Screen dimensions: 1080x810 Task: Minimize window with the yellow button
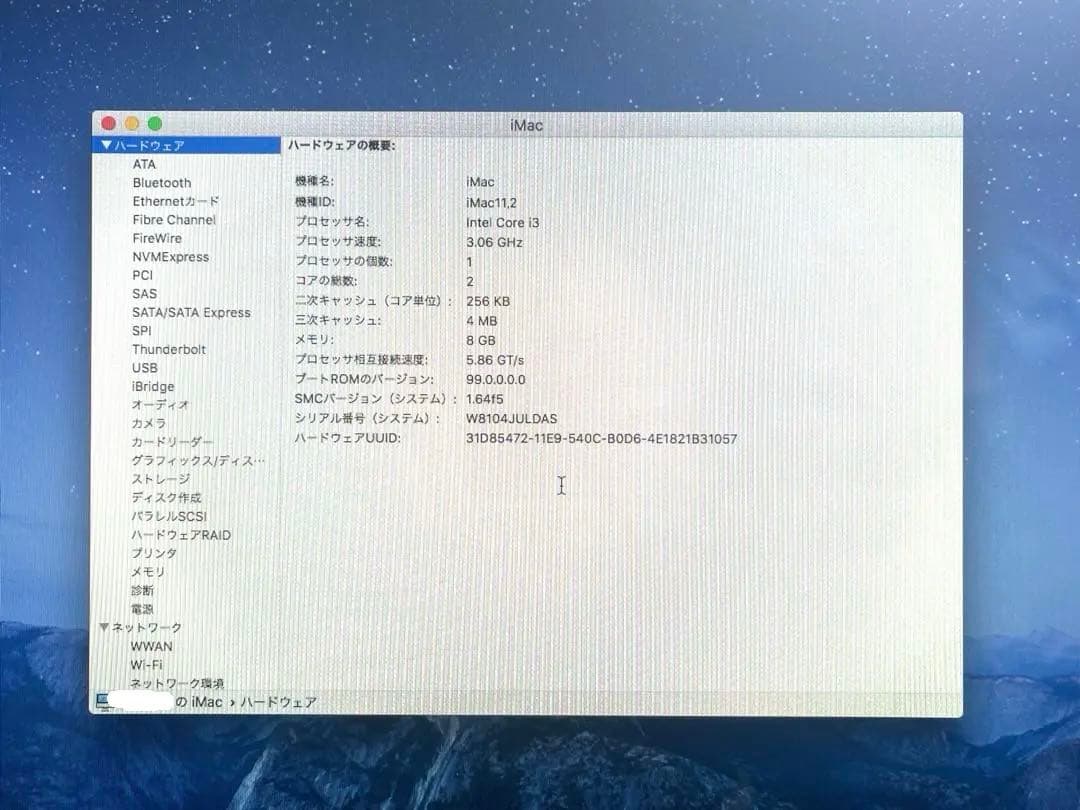pos(132,123)
